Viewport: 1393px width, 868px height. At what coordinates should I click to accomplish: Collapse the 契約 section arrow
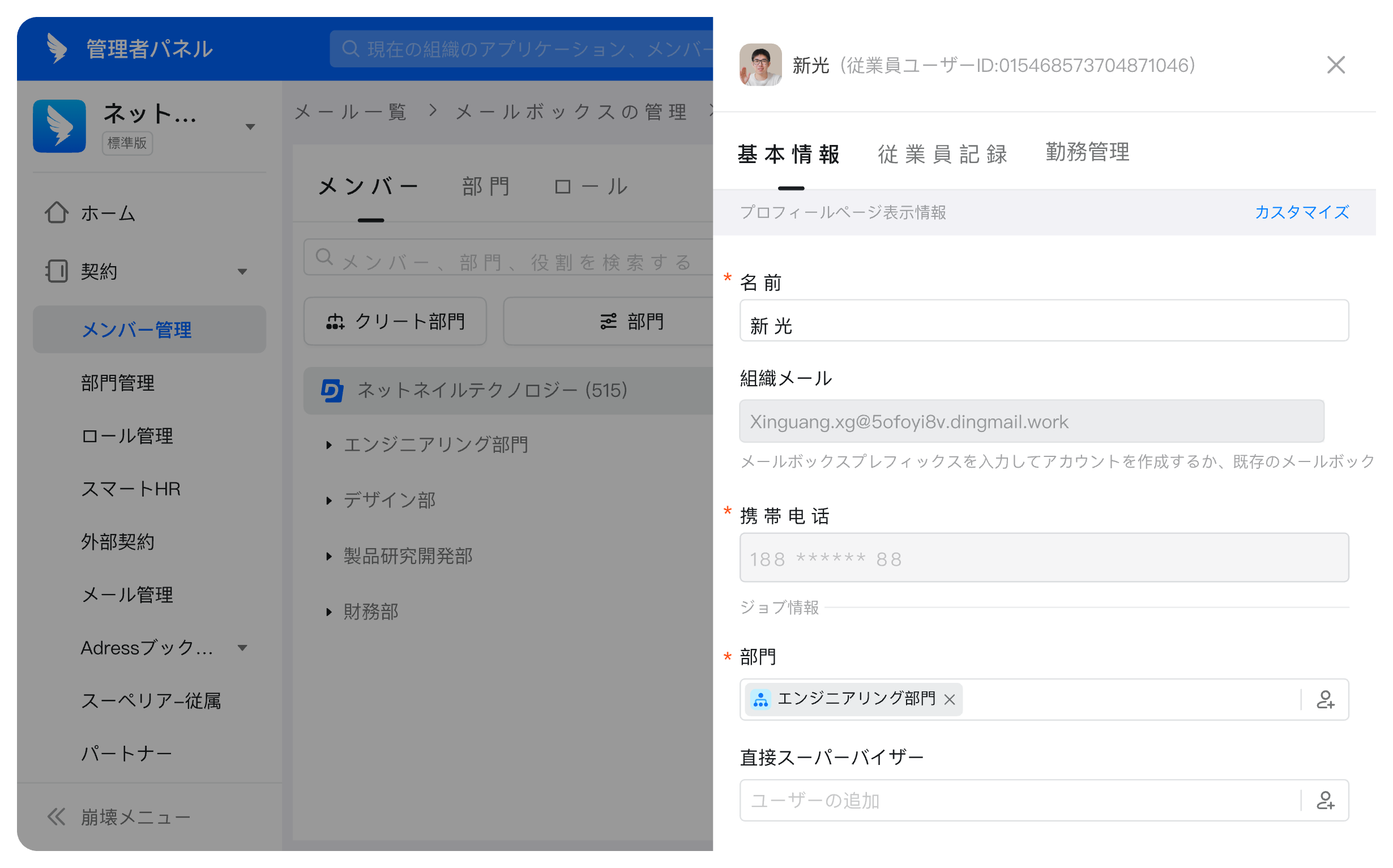(243, 272)
